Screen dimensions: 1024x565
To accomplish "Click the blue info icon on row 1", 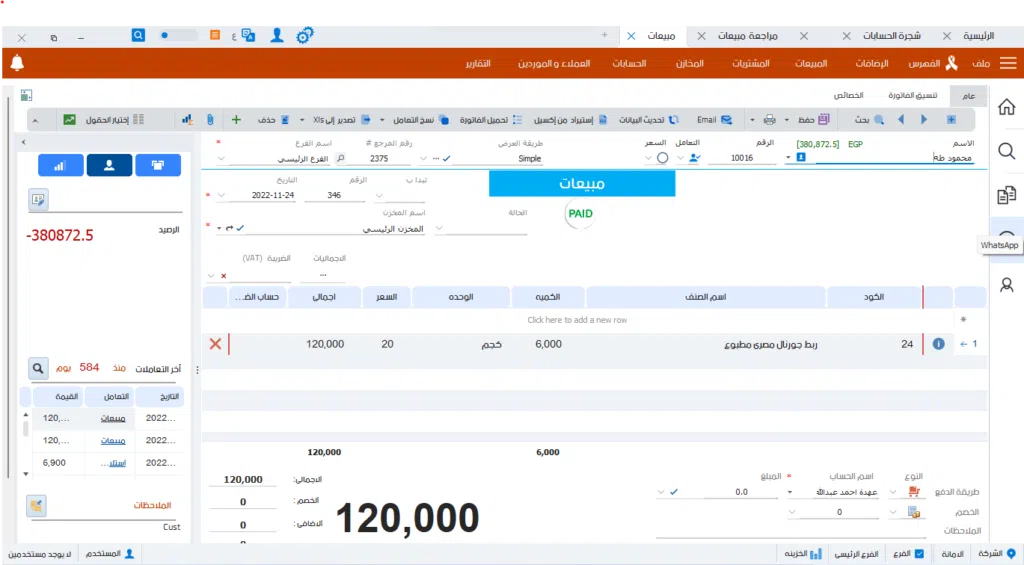I will click(938, 344).
